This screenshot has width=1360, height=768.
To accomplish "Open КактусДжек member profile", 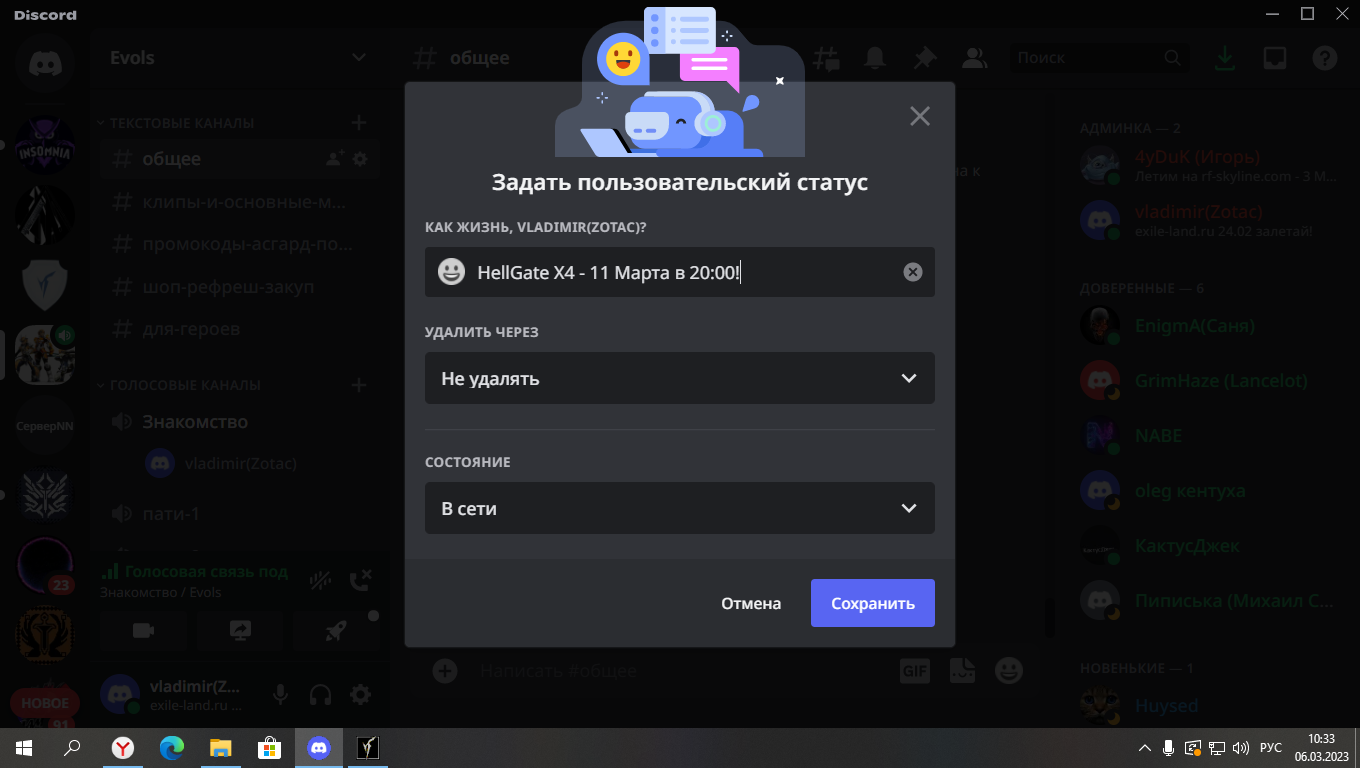I will click(x=1208, y=546).
